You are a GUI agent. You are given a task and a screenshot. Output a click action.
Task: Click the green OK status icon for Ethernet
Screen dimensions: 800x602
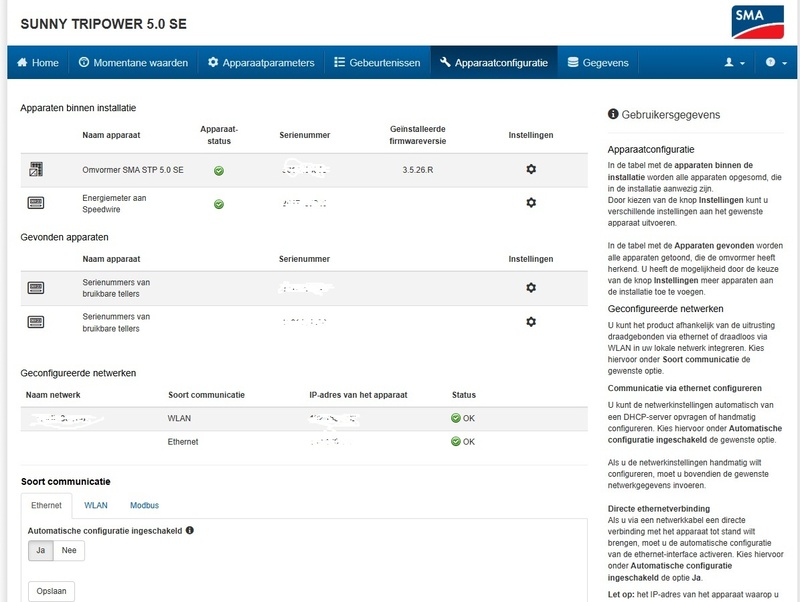pyautogui.click(x=456, y=441)
